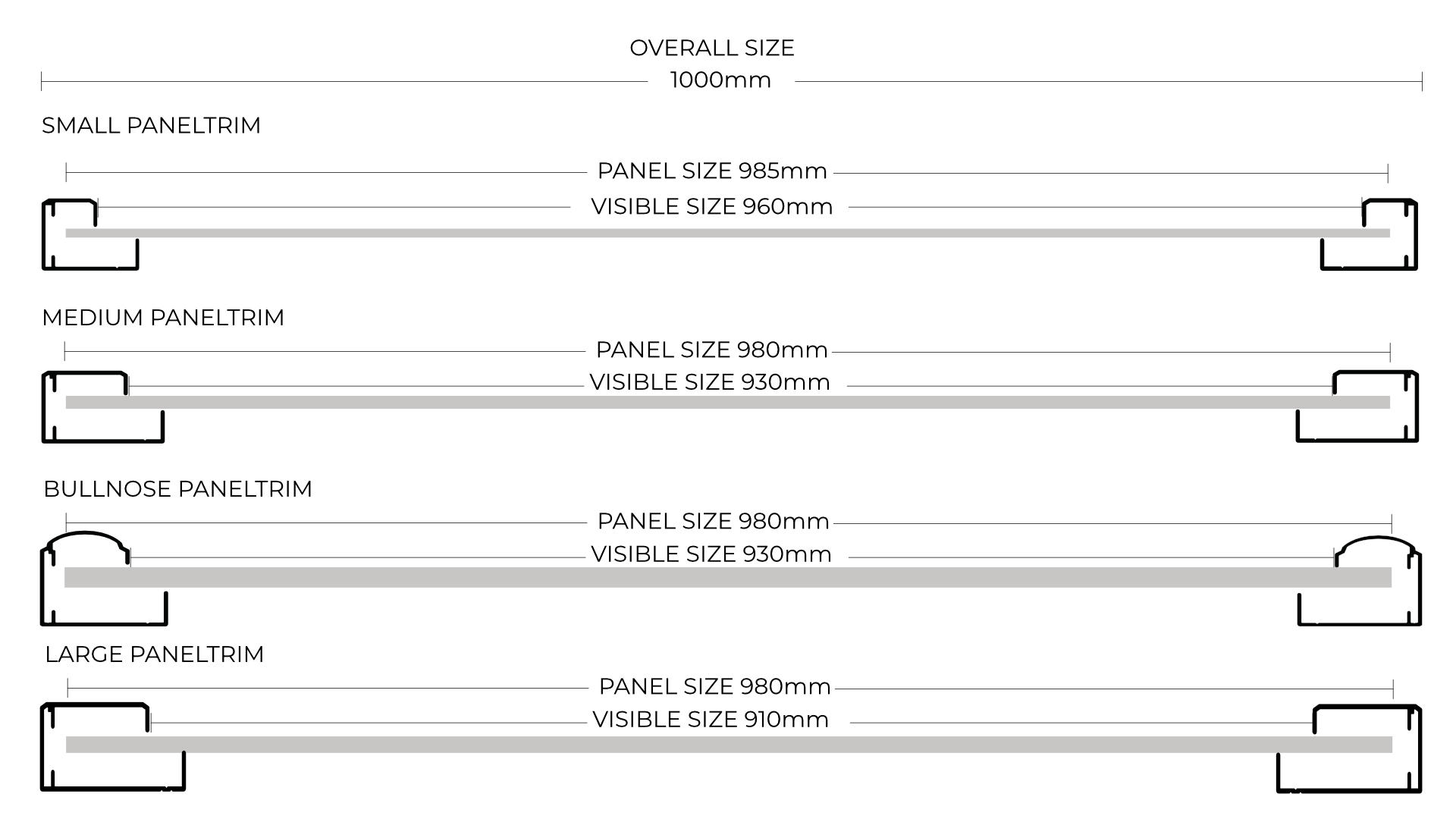Click the OVERALL SIZE heading text
Viewport: 1456px width, 819px height.
(x=712, y=48)
